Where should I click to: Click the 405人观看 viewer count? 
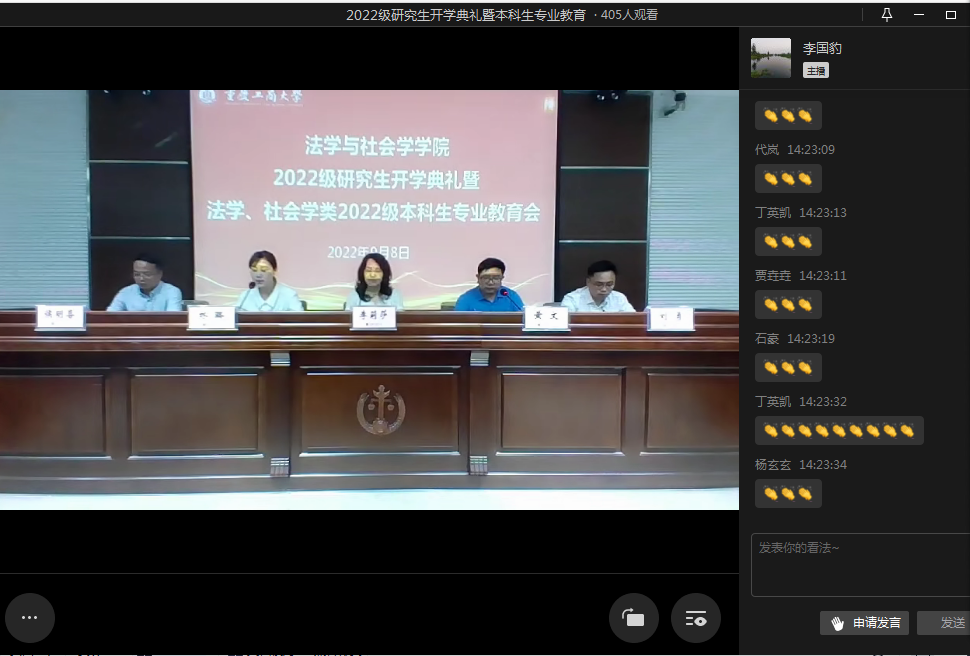629,15
